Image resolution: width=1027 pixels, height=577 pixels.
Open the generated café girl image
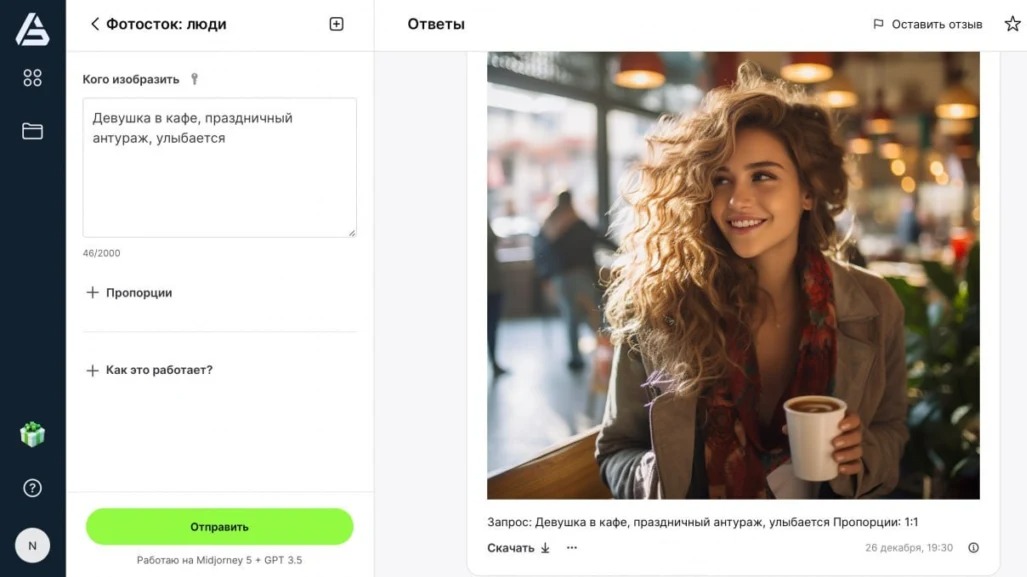(x=733, y=275)
